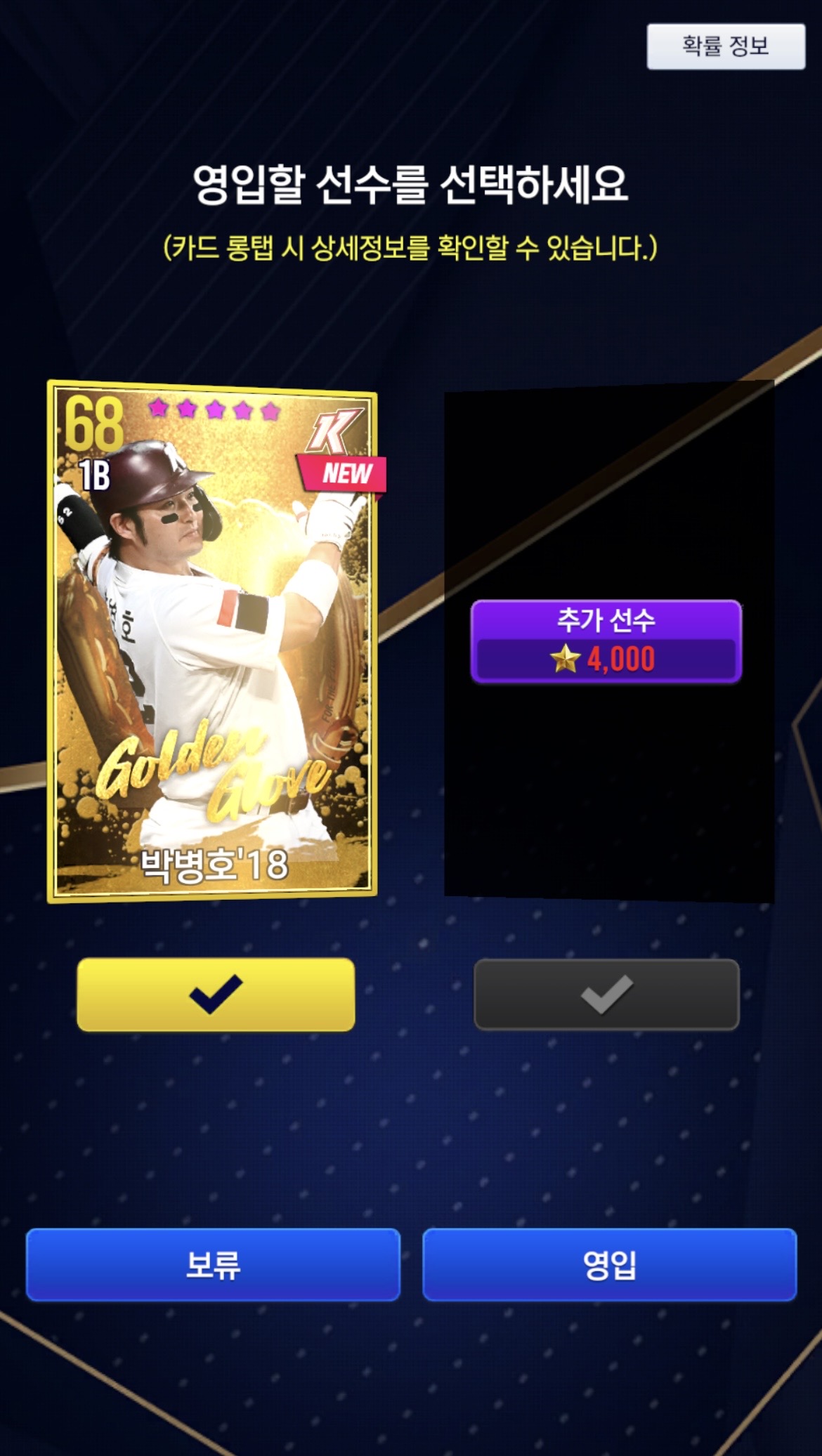This screenshot has width=822, height=1456.
Task: Click the five purple stars on card
Action: (x=214, y=409)
